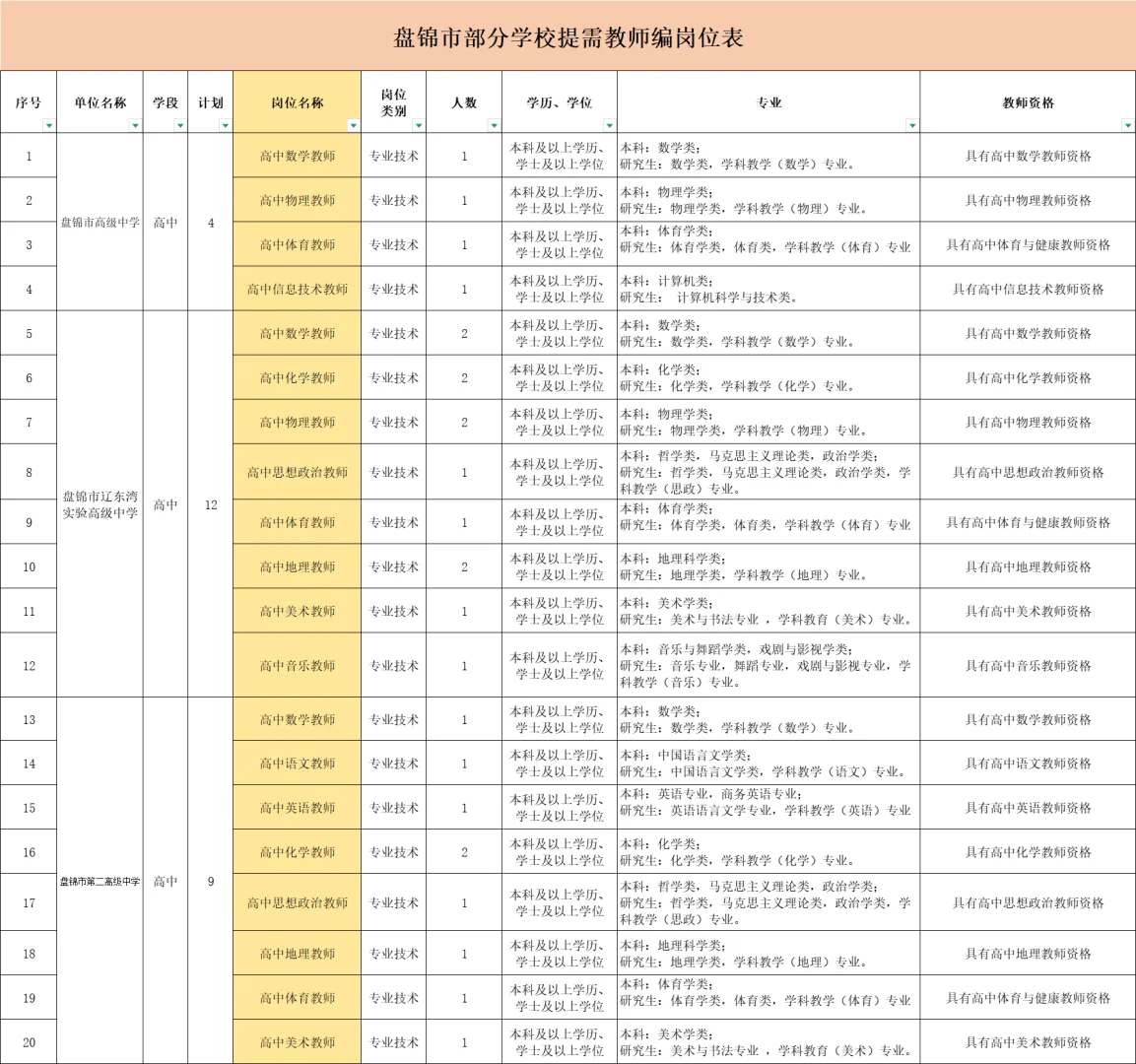Select 高中体育教师 in row 19
The height and width of the screenshot is (1064, 1136).
[297, 997]
